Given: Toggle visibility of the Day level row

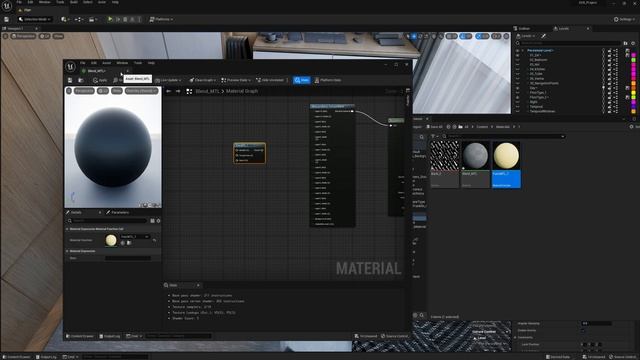Looking at the screenshot, I should point(518,88).
